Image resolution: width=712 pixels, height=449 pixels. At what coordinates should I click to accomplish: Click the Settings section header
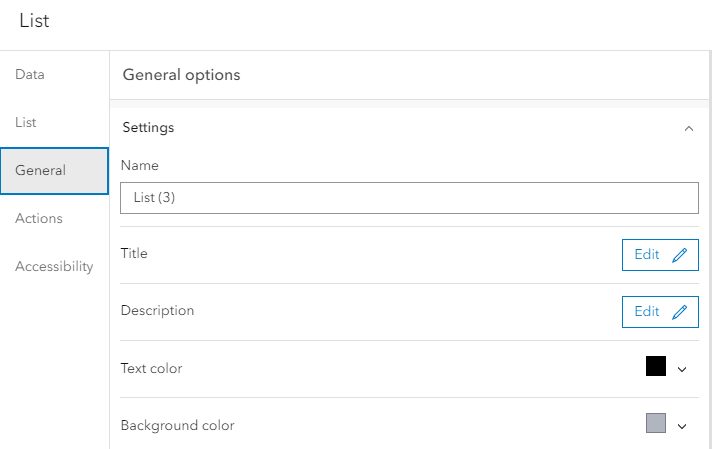click(x=148, y=128)
